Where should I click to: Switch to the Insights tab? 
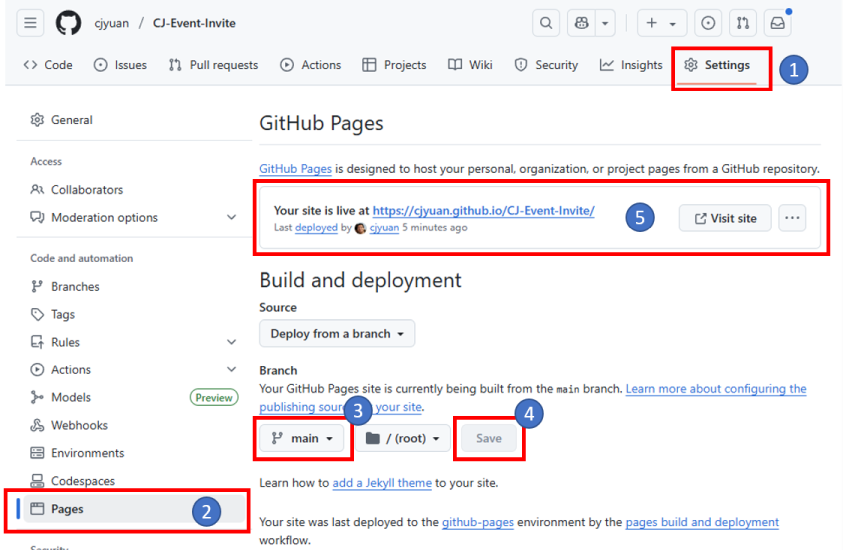click(x=631, y=65)
